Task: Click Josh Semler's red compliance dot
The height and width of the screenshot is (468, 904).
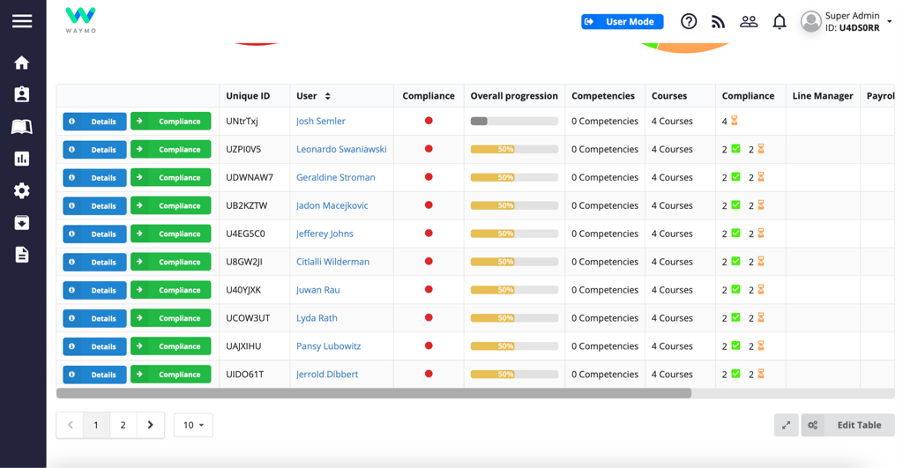Action: click(428, 120)
